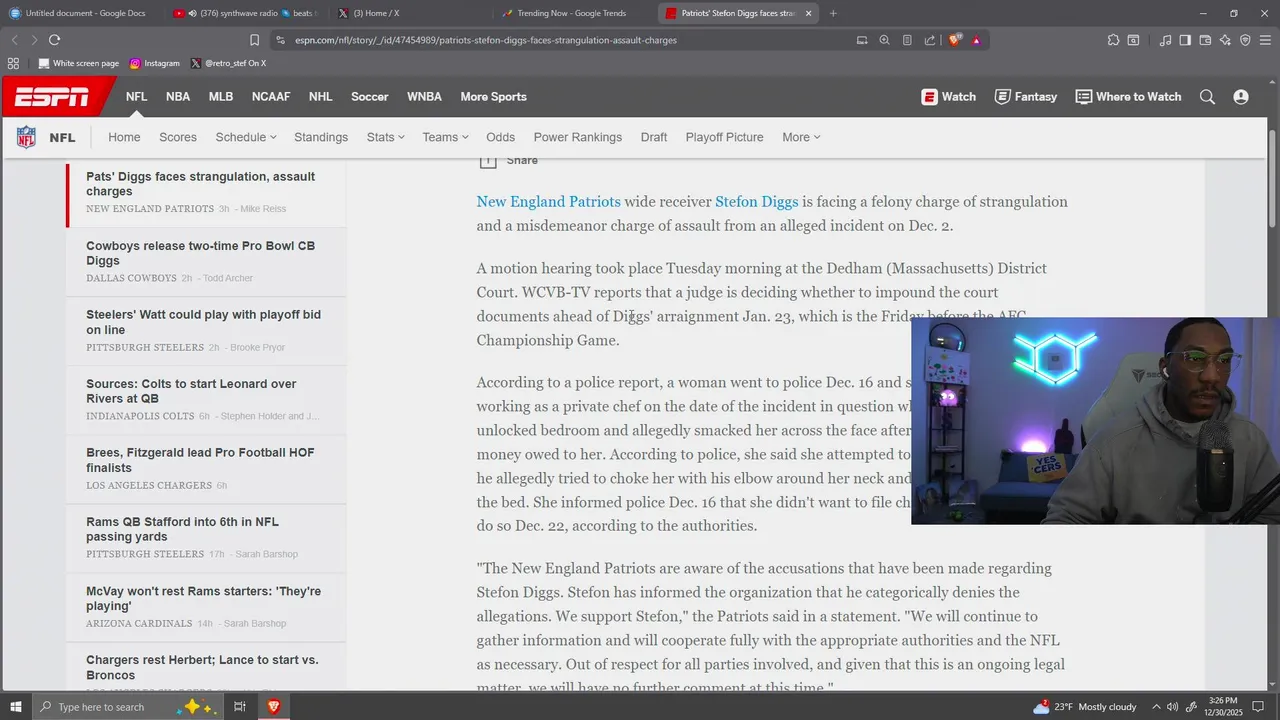Switch to the synthwave radio YouTube tab

tap(245, 13)
